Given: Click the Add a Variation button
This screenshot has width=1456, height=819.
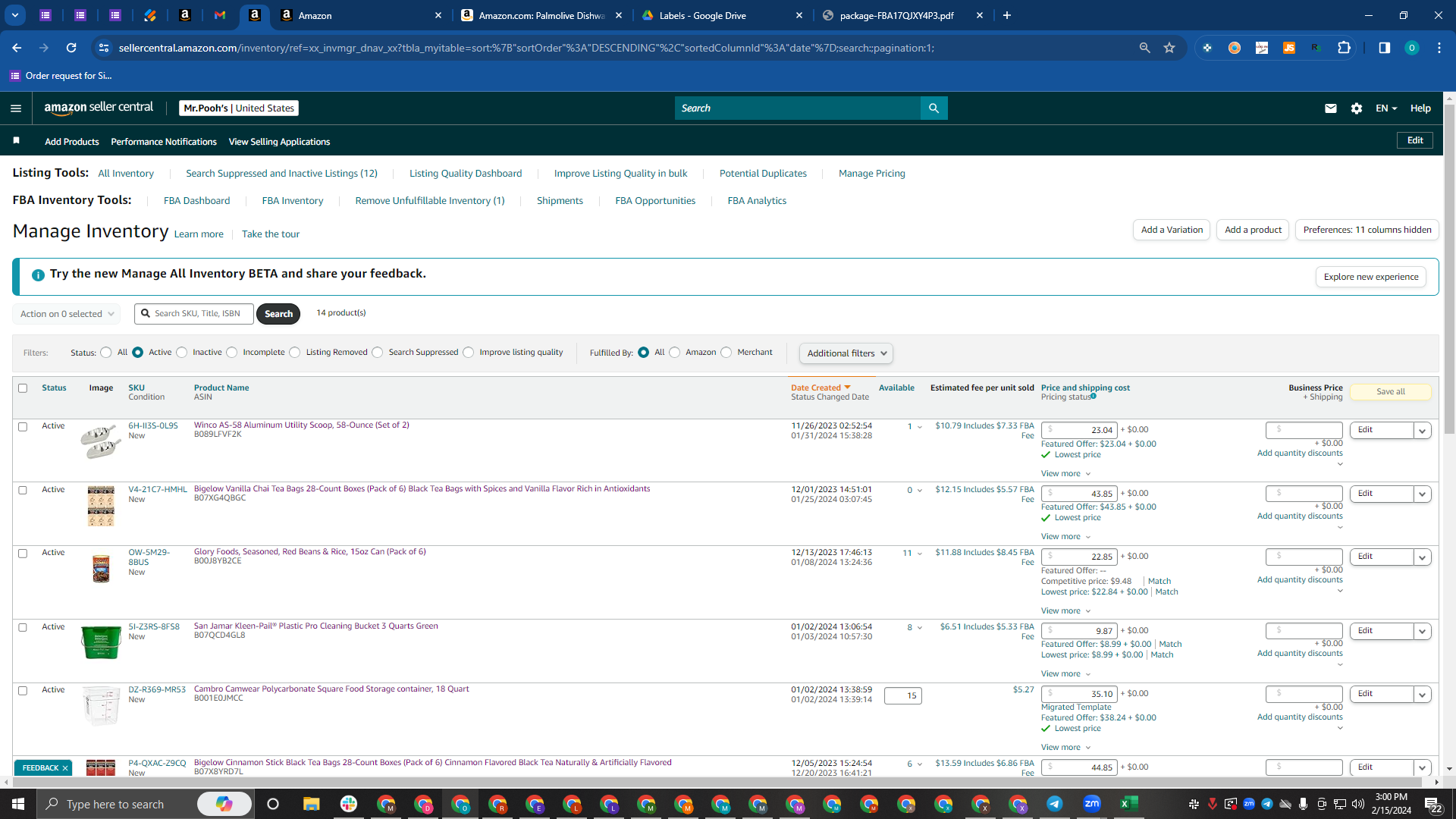Looking at the screenshot, I should click(1172, 230).
